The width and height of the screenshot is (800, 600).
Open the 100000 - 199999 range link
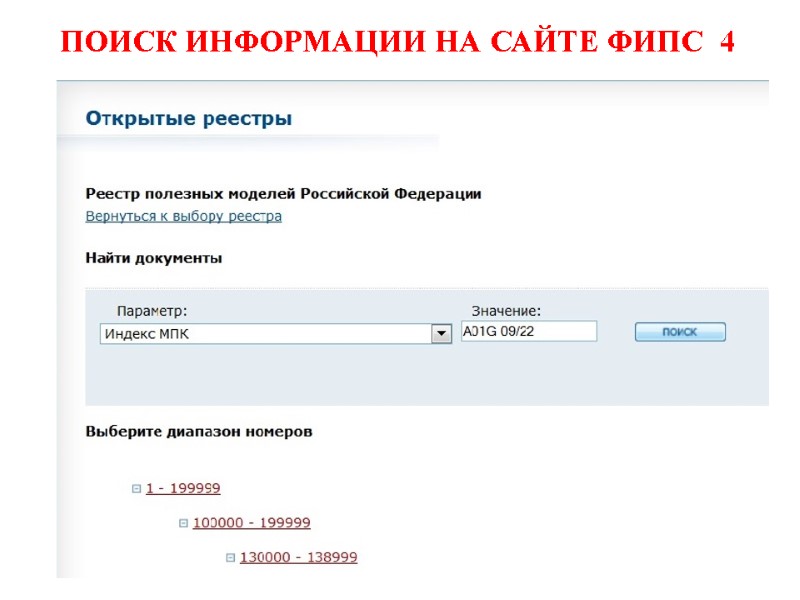tap(252, 522)
